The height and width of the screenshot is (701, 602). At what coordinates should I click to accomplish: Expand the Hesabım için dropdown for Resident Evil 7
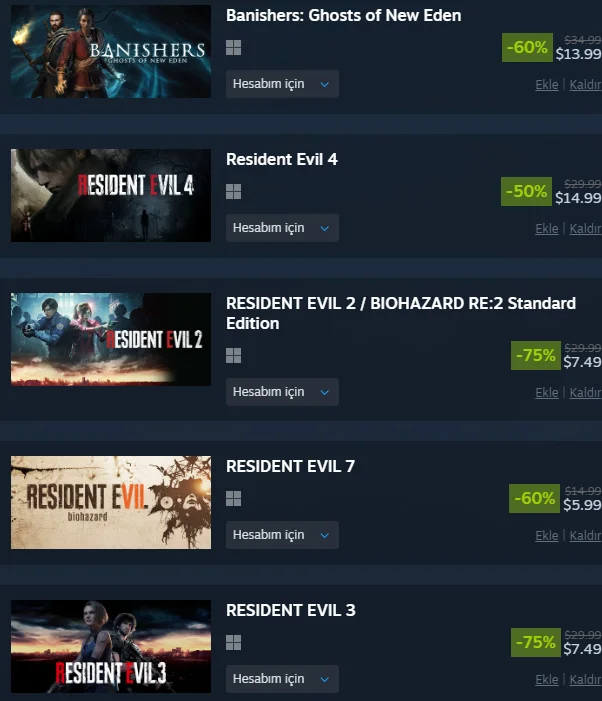(282, 535)
